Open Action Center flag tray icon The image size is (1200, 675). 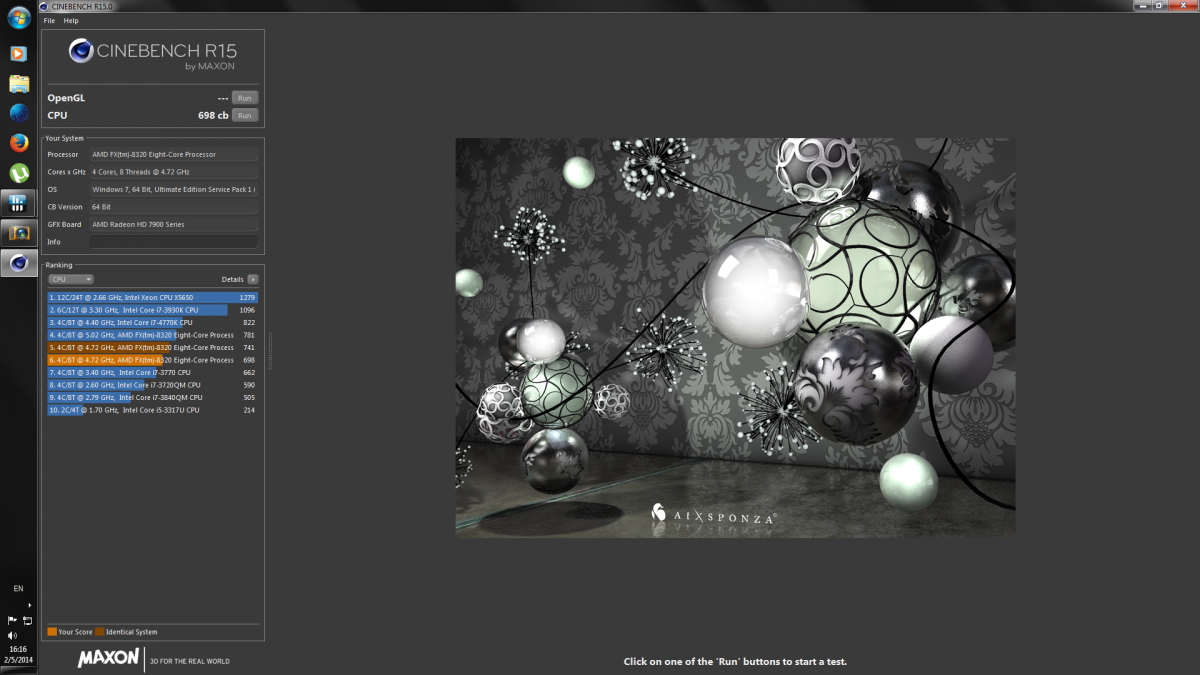click(x=12, y=621)
